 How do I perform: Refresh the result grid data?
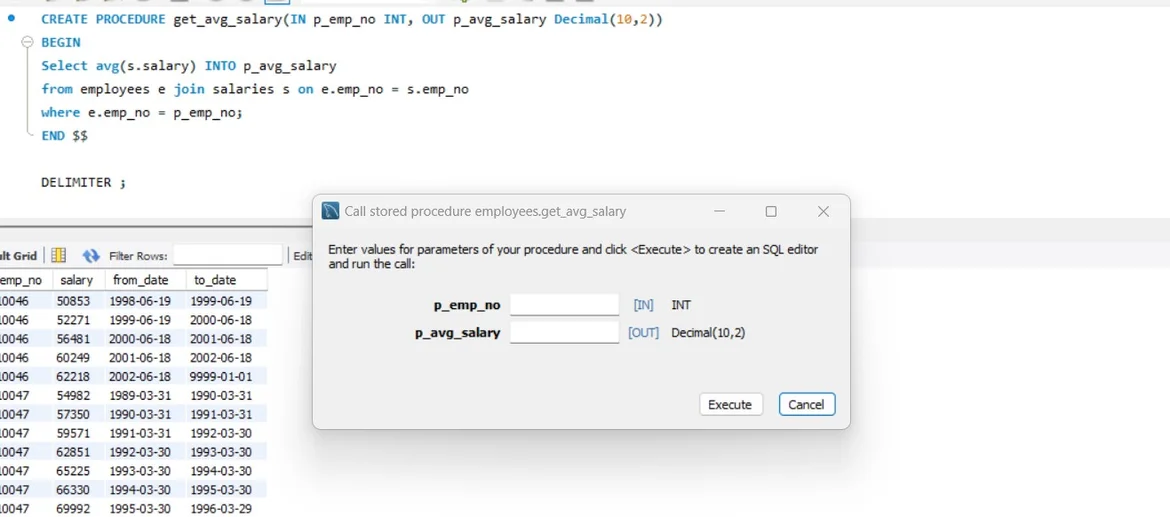(x=91, y=256)
